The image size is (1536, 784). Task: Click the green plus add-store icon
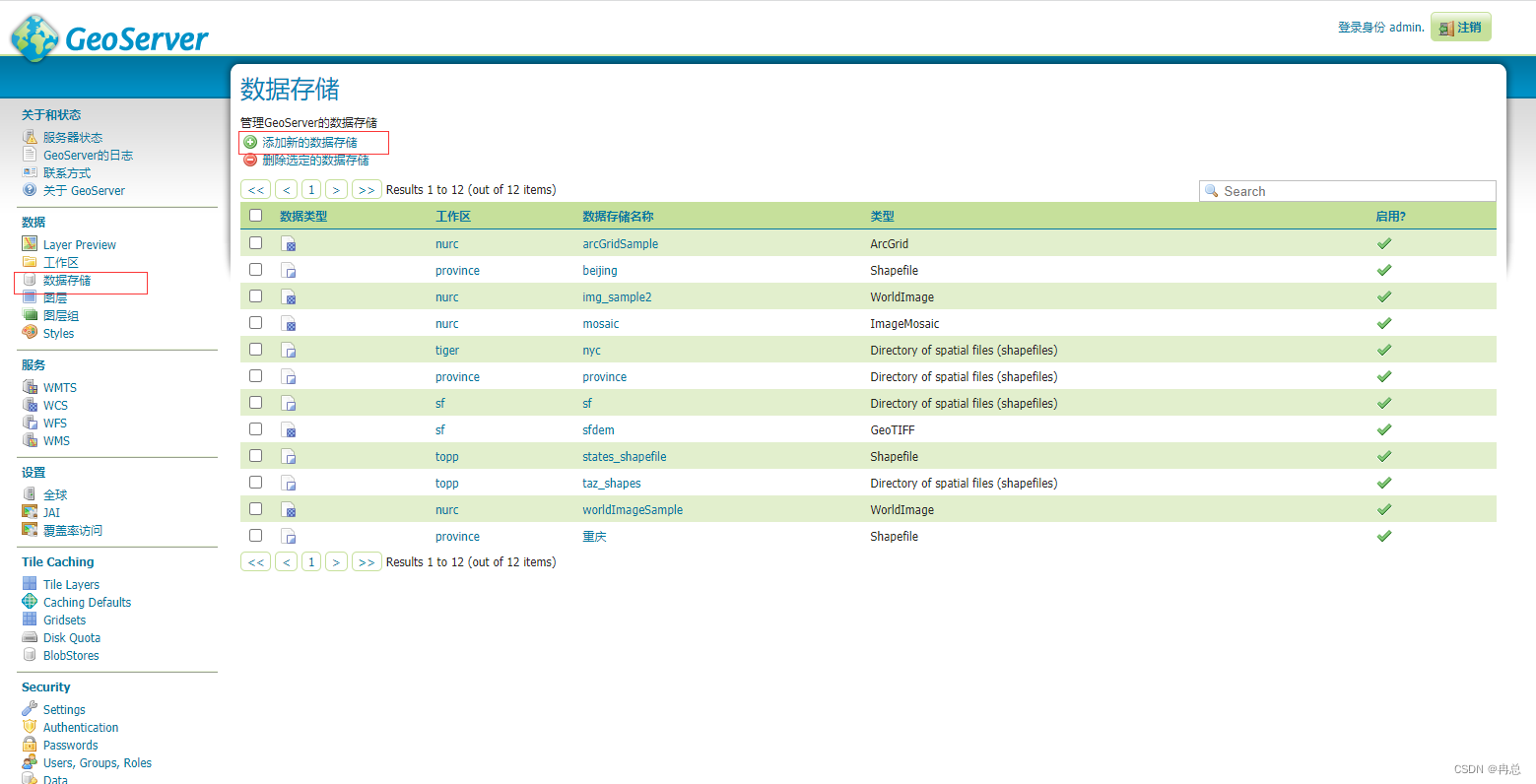coord(250,142)
